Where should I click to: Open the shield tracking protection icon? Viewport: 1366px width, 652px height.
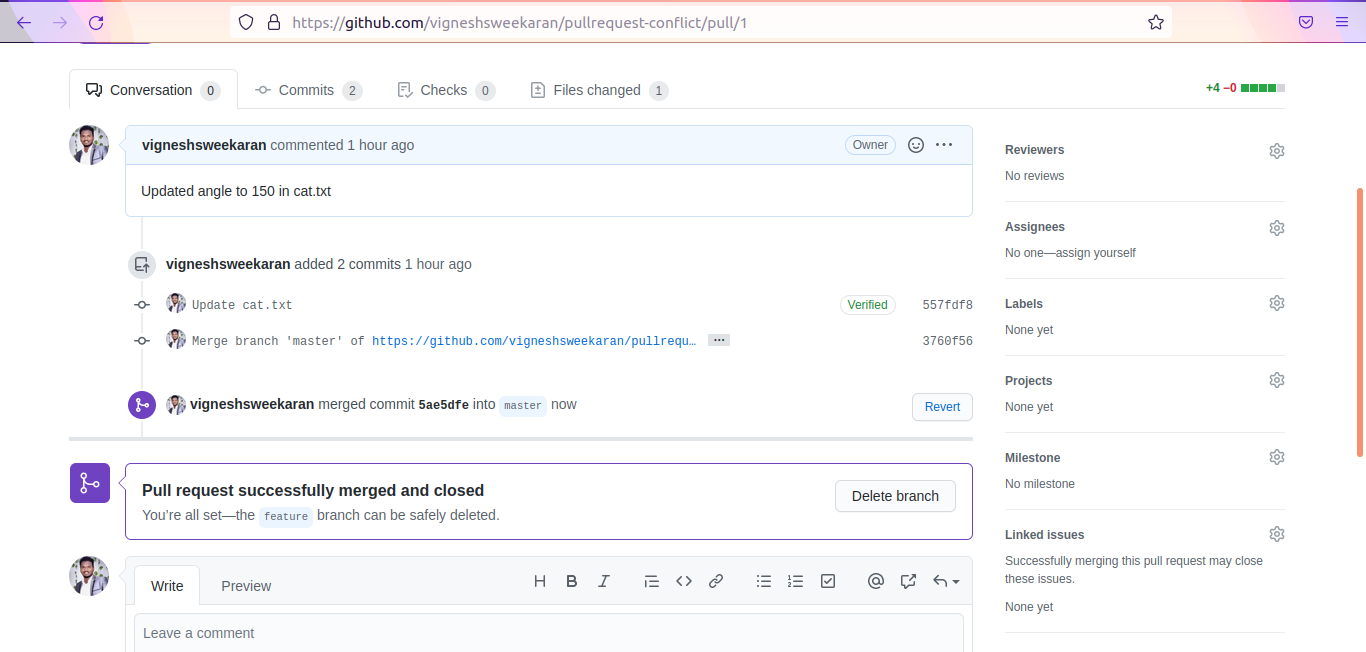[246, 22]
